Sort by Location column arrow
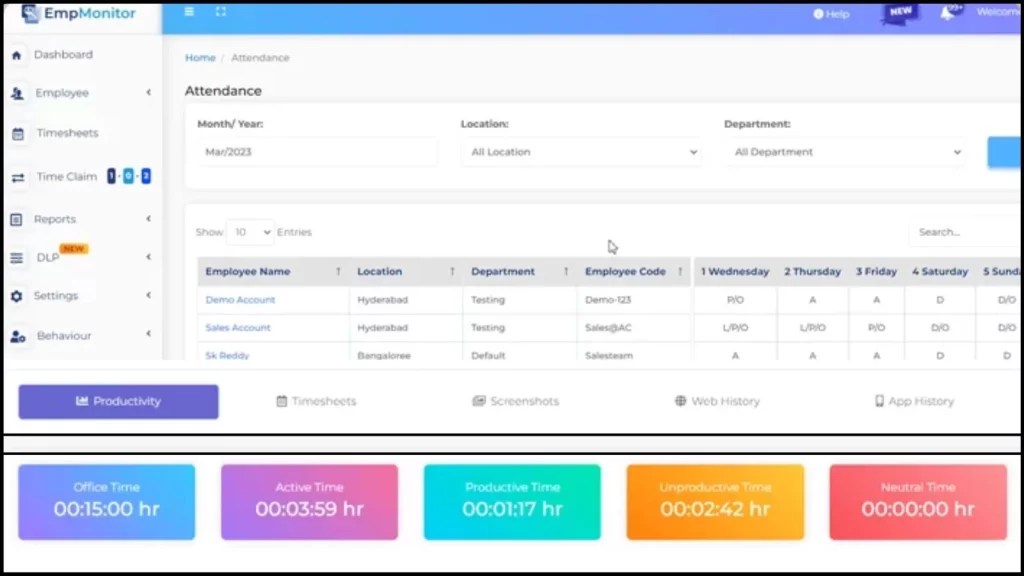This screenshot has width=1024, height=576. [x=452, y=272]
